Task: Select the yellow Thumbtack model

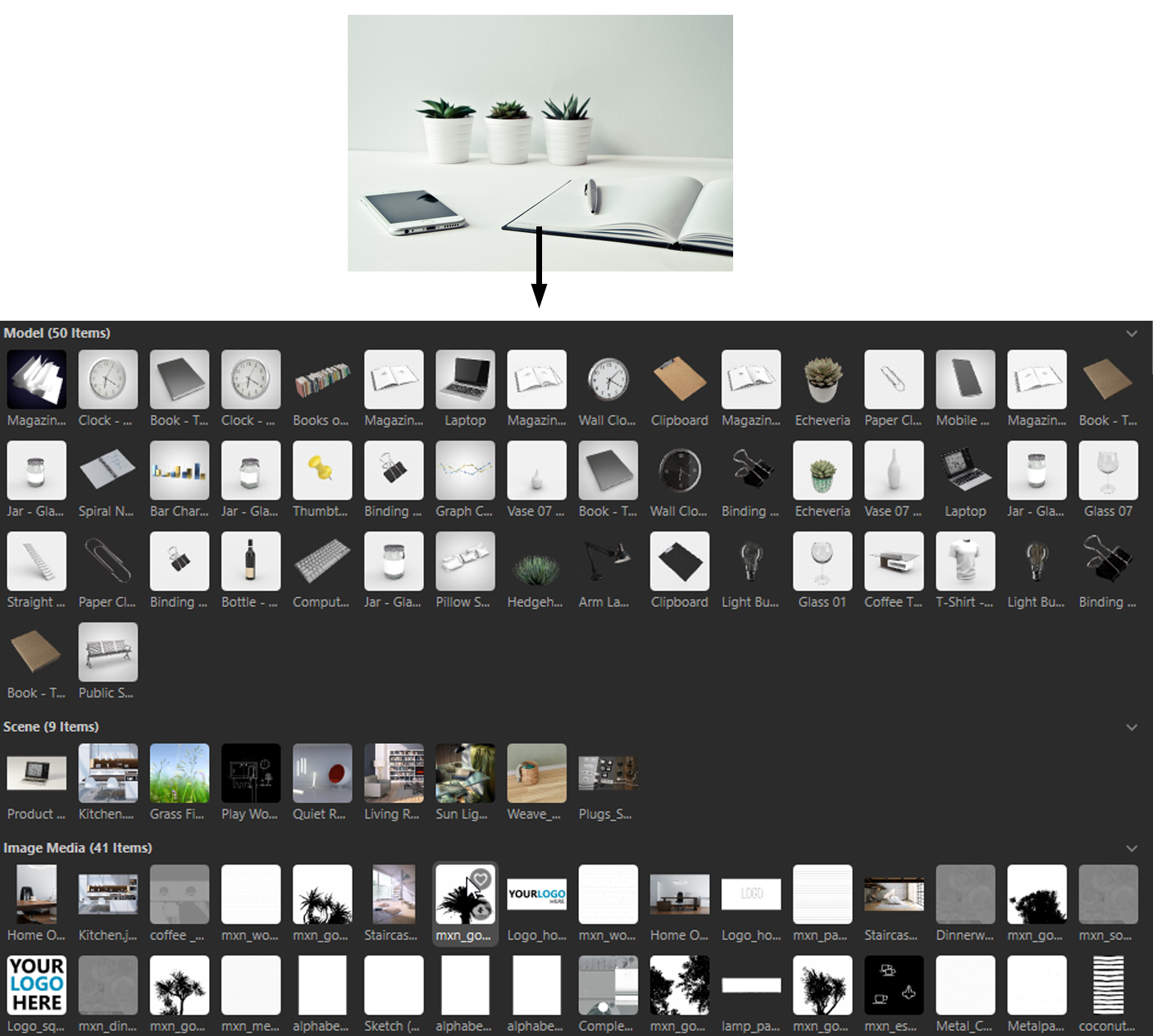Action: click(x=321, y=470)
